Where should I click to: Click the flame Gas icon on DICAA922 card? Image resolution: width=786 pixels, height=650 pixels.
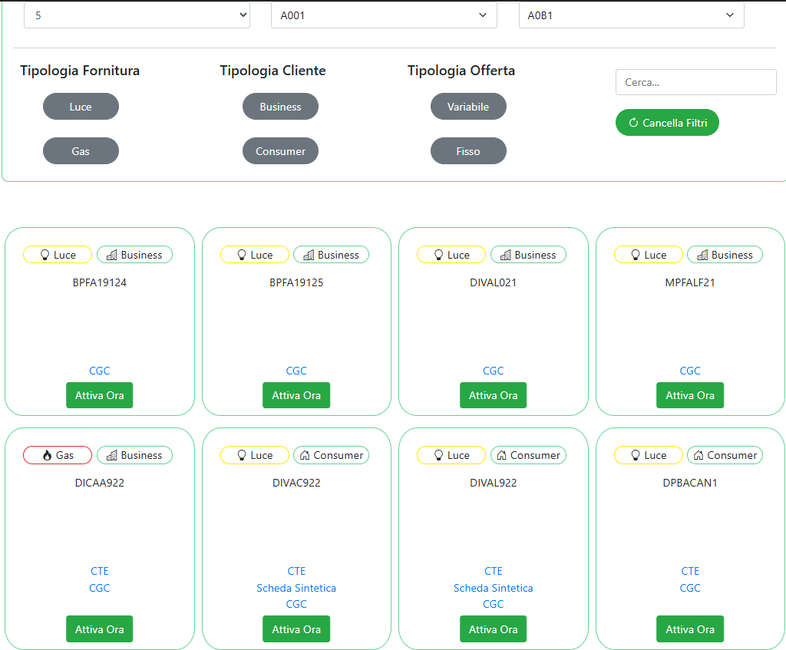(47, 455)
